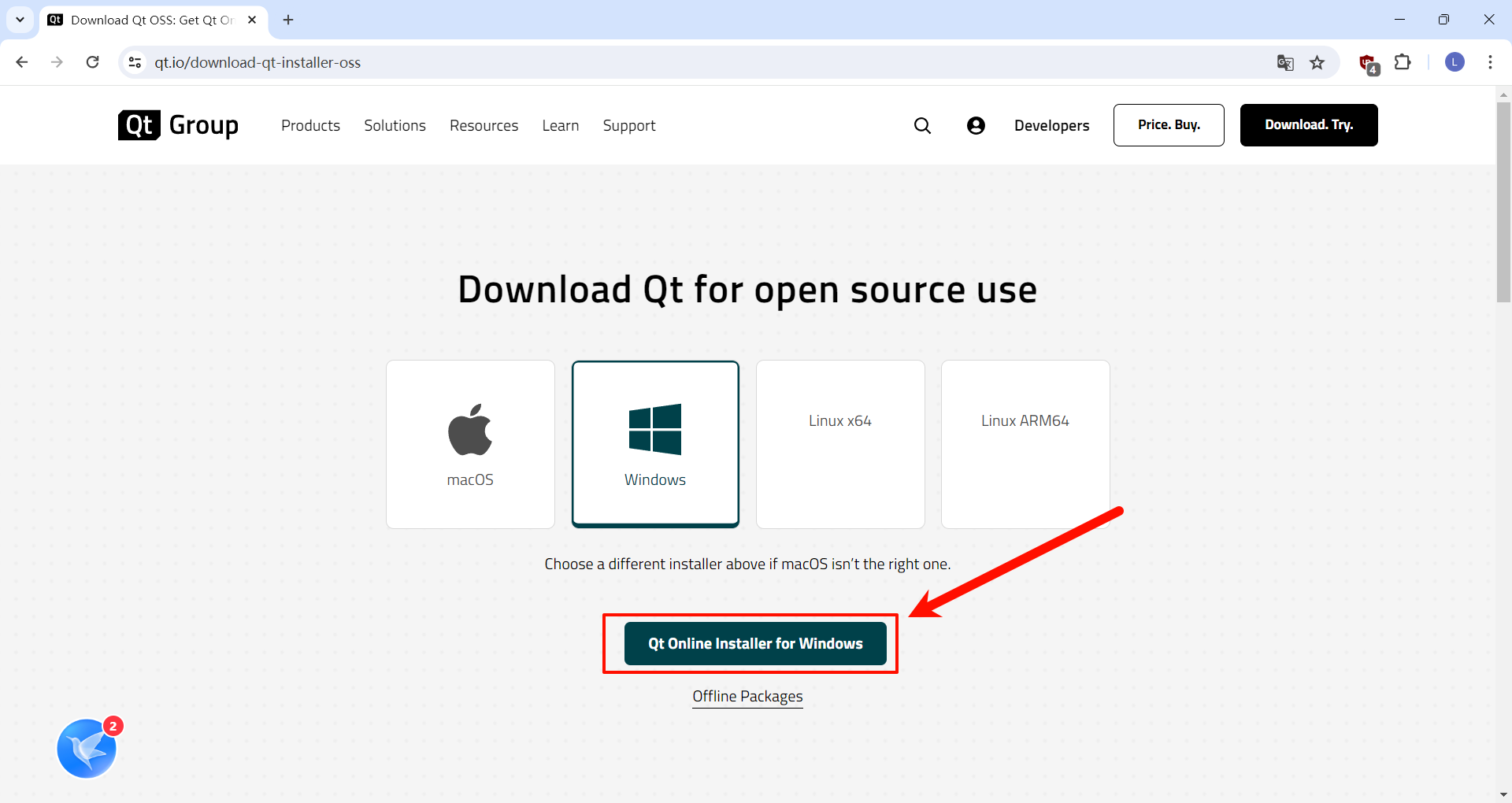
Task: Open the site search magnifier icon
Action: pyautogui.click(x=922, y=126)
